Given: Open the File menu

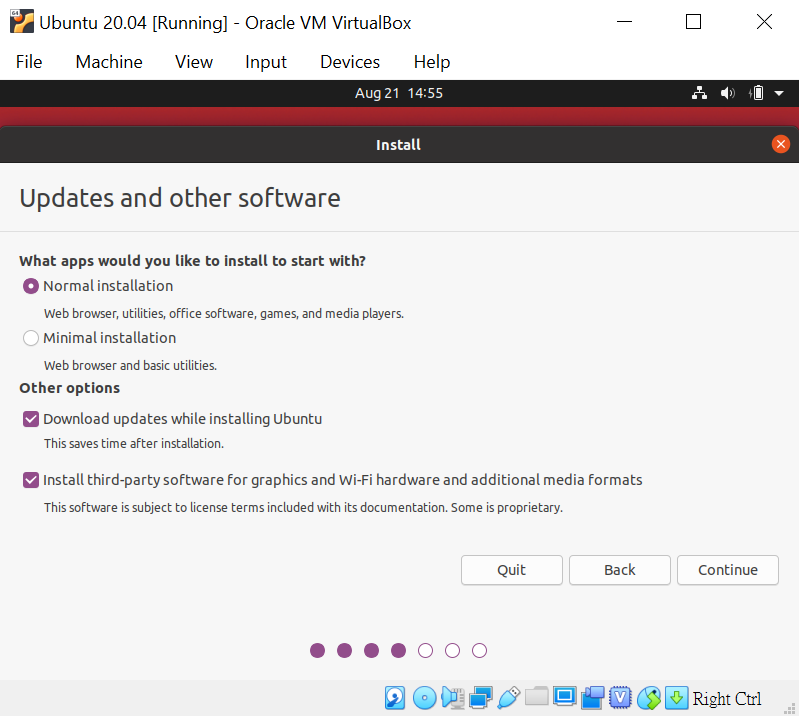Looking at the screenshot, I should 29,62.
